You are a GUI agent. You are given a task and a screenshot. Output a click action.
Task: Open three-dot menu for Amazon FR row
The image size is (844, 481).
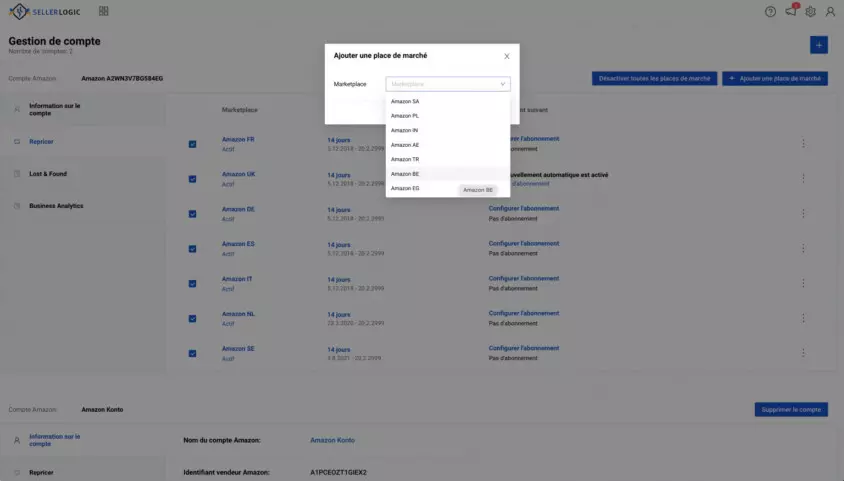click(803, 143)
